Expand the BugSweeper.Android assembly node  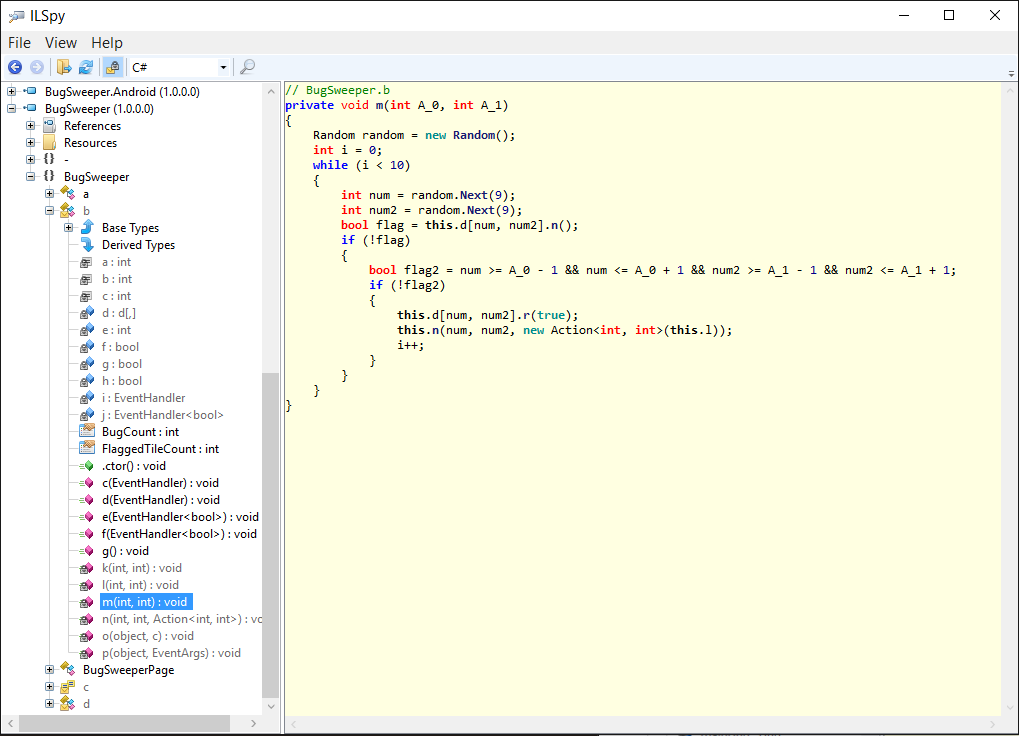pos(11,92)
